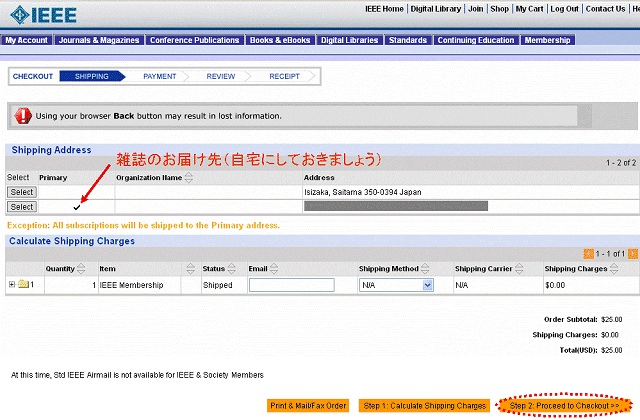Click the Log Out link

[x=564, y=9]
